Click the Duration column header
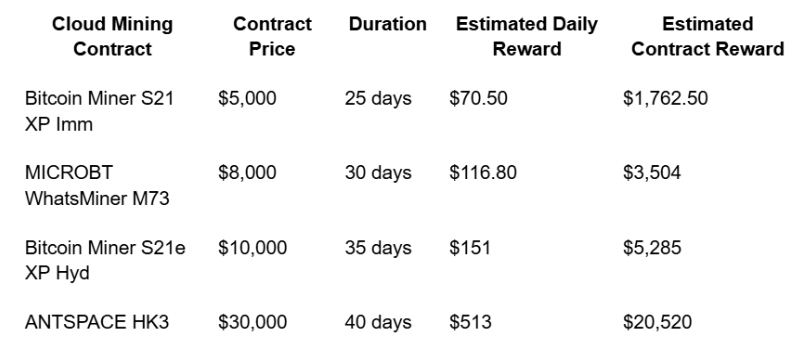The width and height of the screenshot is (805, 362). (388, 24)
